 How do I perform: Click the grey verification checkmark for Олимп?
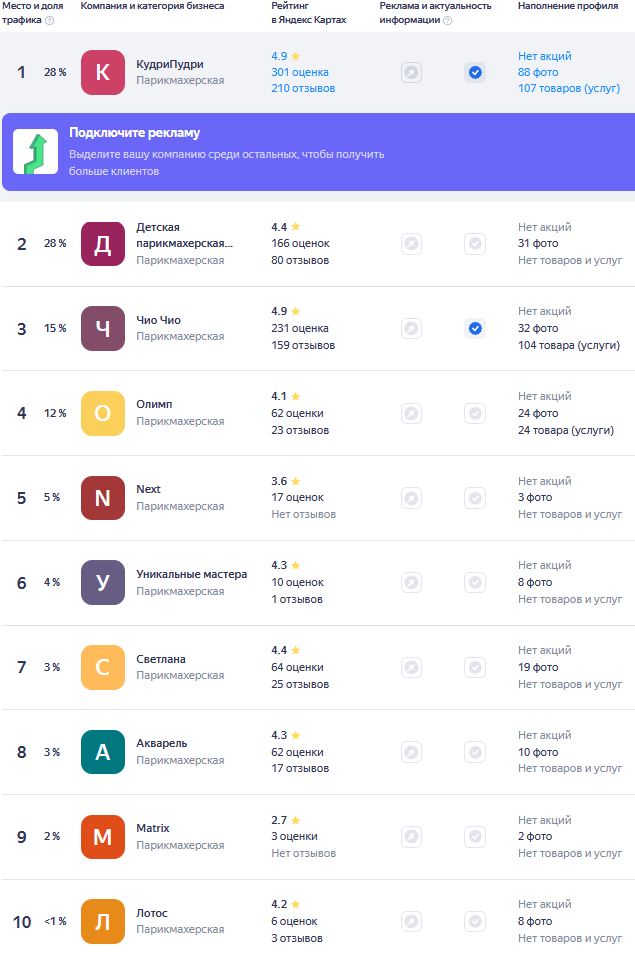pyautogui.click(x=475, y=413)
